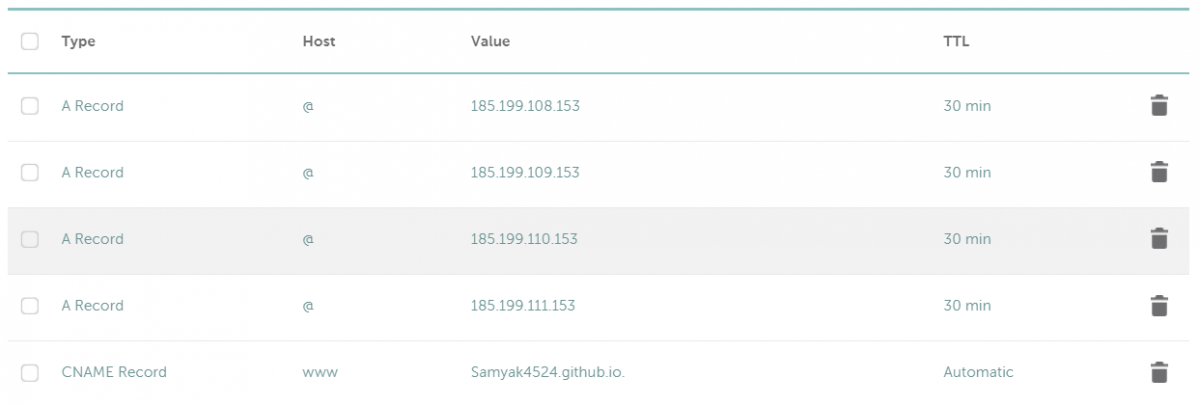Edit the www host field
1200x405 pixels.
[320, 372]
